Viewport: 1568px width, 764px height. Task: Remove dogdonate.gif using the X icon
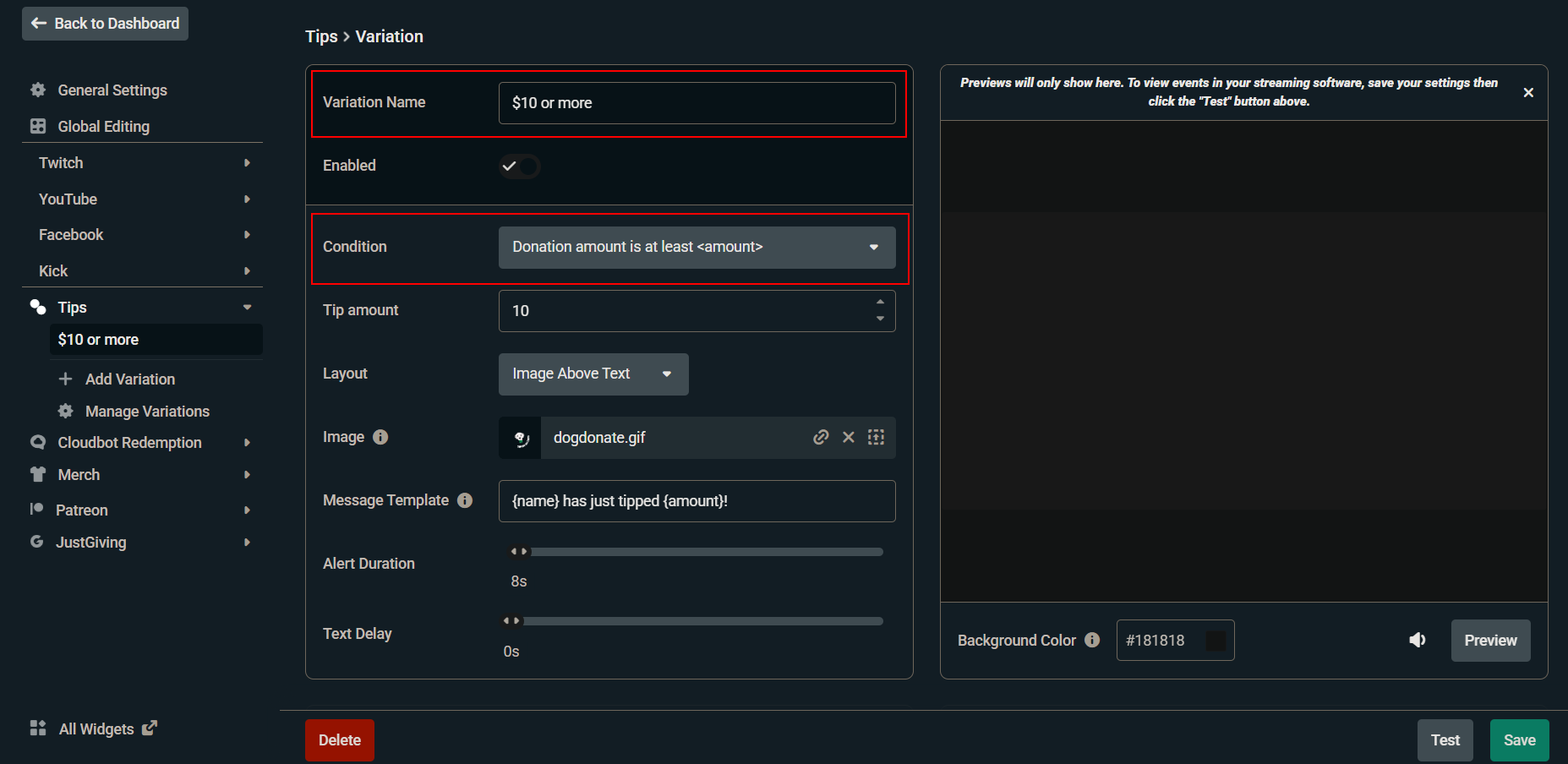[848, 437]
